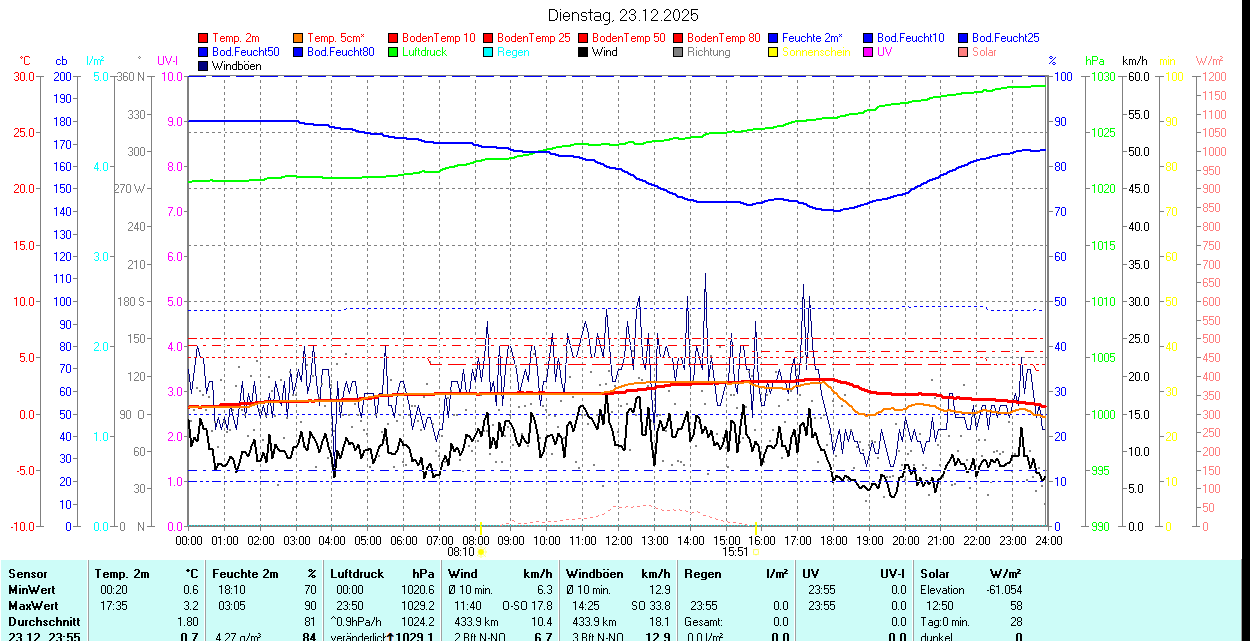Click the yellow Sonnenschein legend marker
Screen dimensions: 1250x641
(x=773, y=52)
